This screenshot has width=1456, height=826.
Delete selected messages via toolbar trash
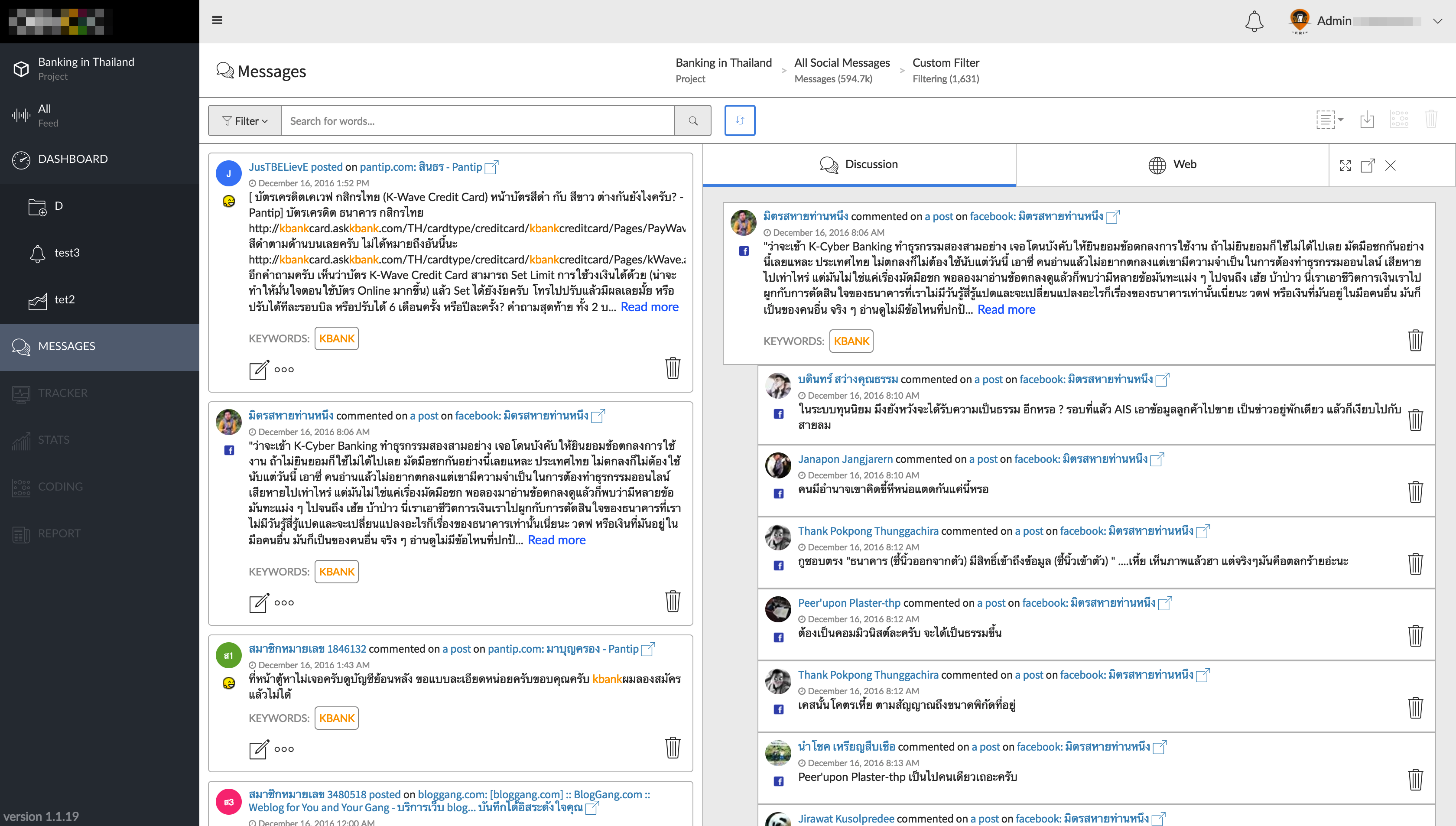click(x=1431, y=119)
